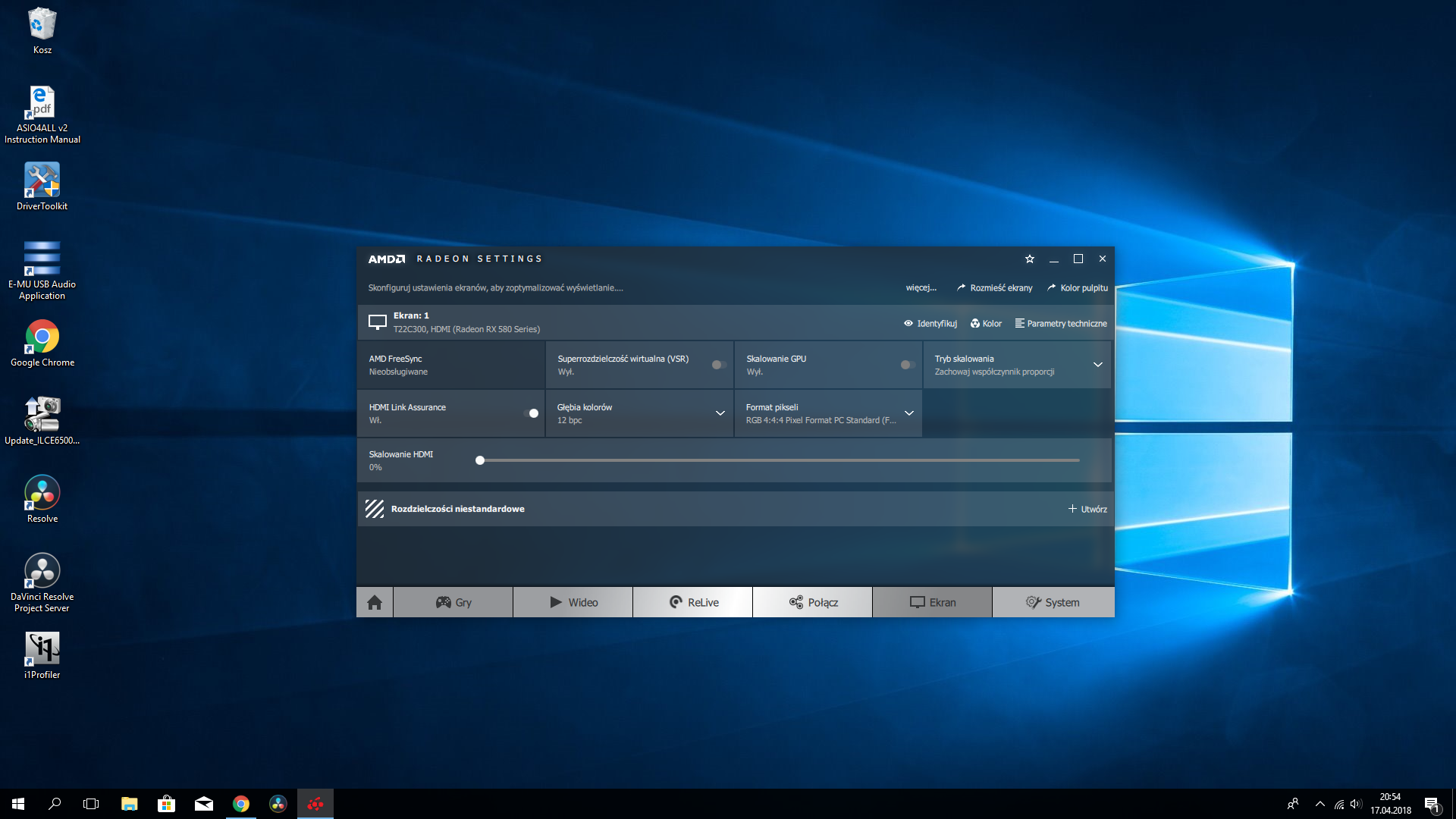Enable Superrozdzielczość wirtualna (VSR) toggle

click(x=718, y=365)
